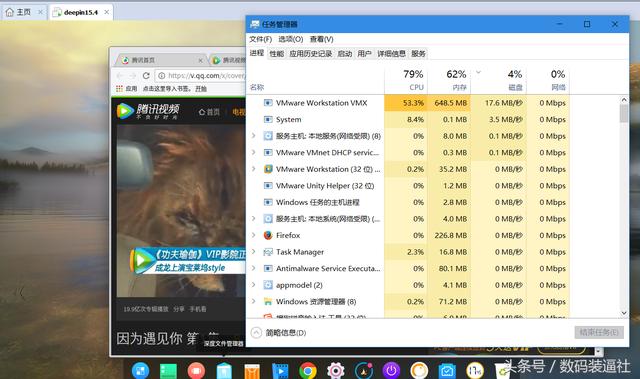Open the deepin launcher icon in the dock
The image size is (640, 379).
(x=140, y=370)
